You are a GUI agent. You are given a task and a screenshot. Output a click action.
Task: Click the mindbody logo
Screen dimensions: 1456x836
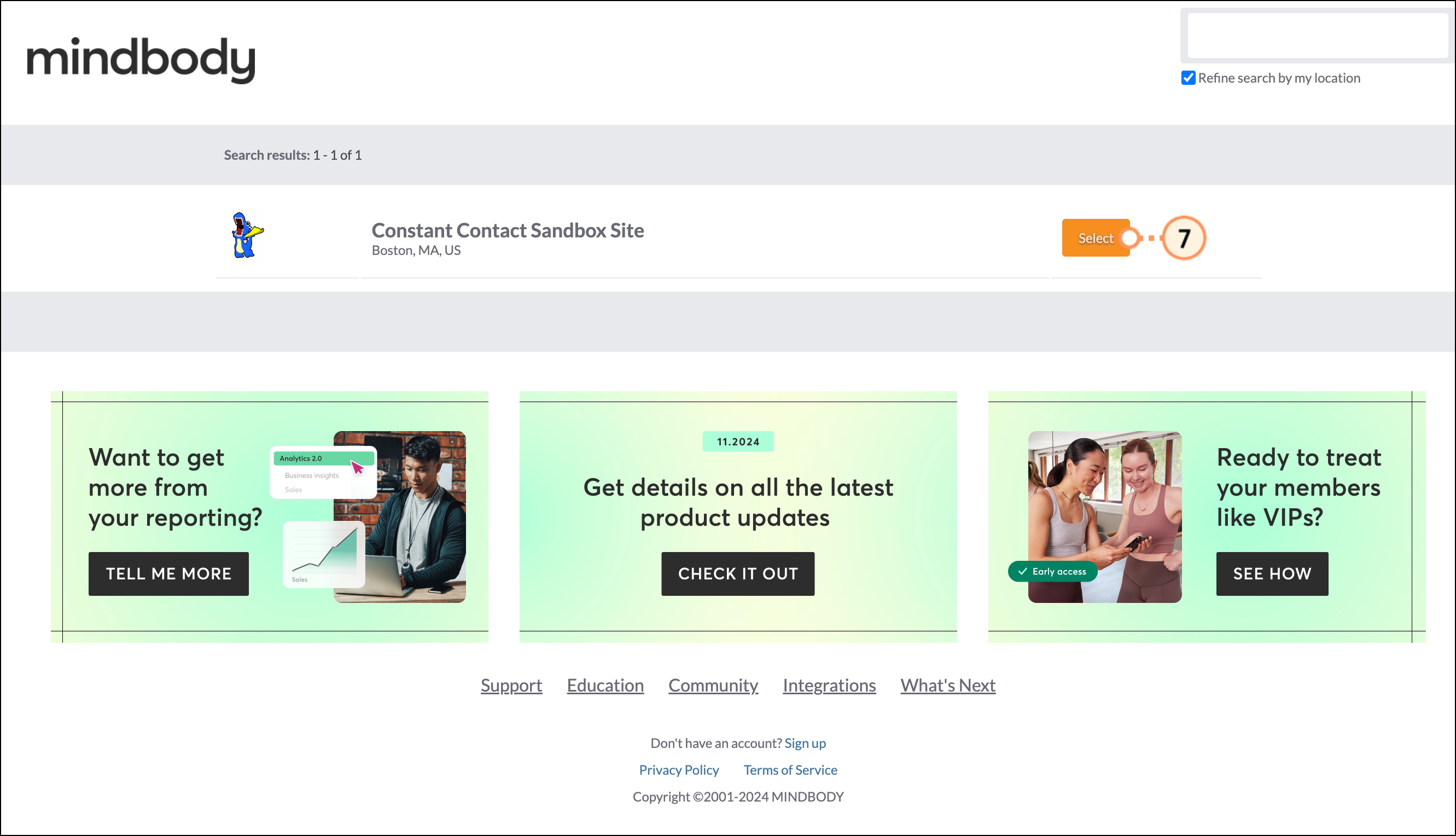coord(141,60)
